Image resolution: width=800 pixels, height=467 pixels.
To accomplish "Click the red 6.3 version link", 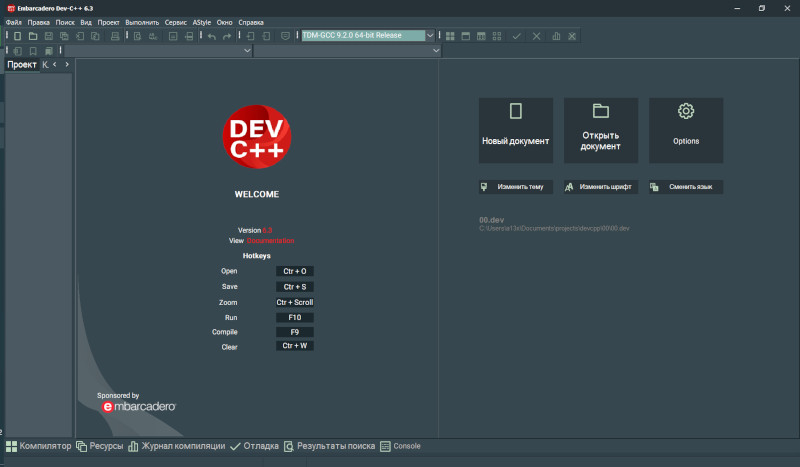I will [x=267, y=230].
